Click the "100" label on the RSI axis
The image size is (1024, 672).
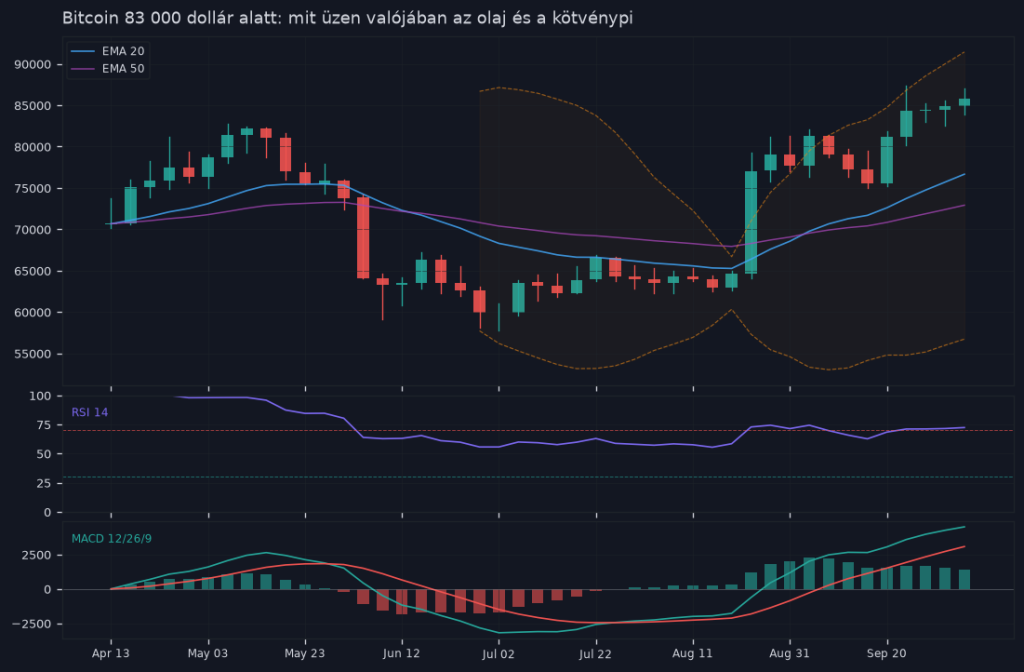click(40, 396)
